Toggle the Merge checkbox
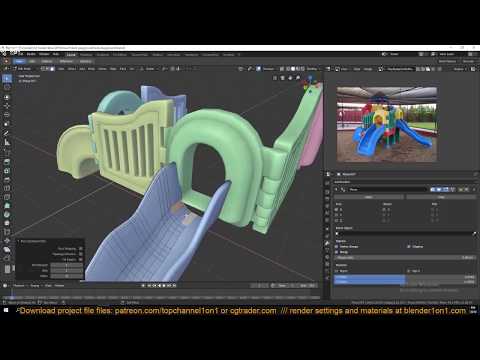 [336, 252]
